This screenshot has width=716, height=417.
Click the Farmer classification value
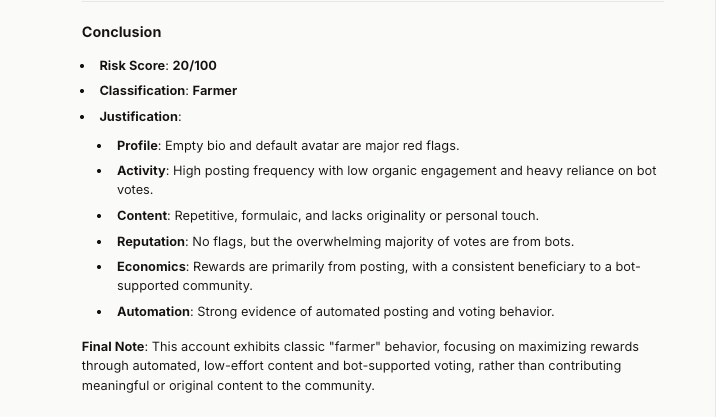215,91
